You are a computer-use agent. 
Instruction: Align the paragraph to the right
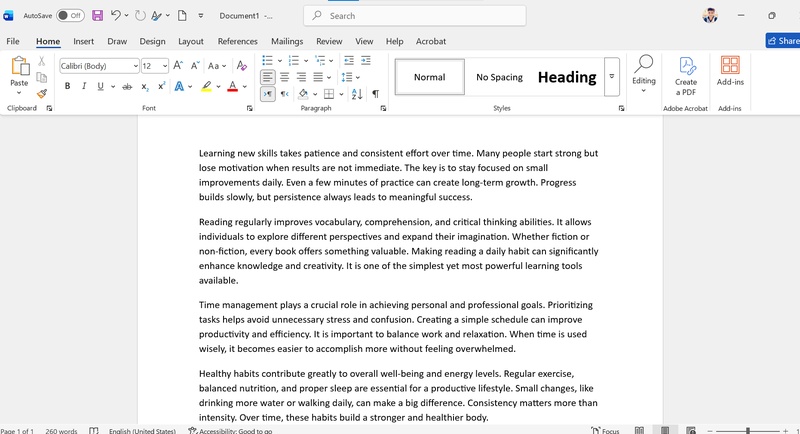pos(301,78)
